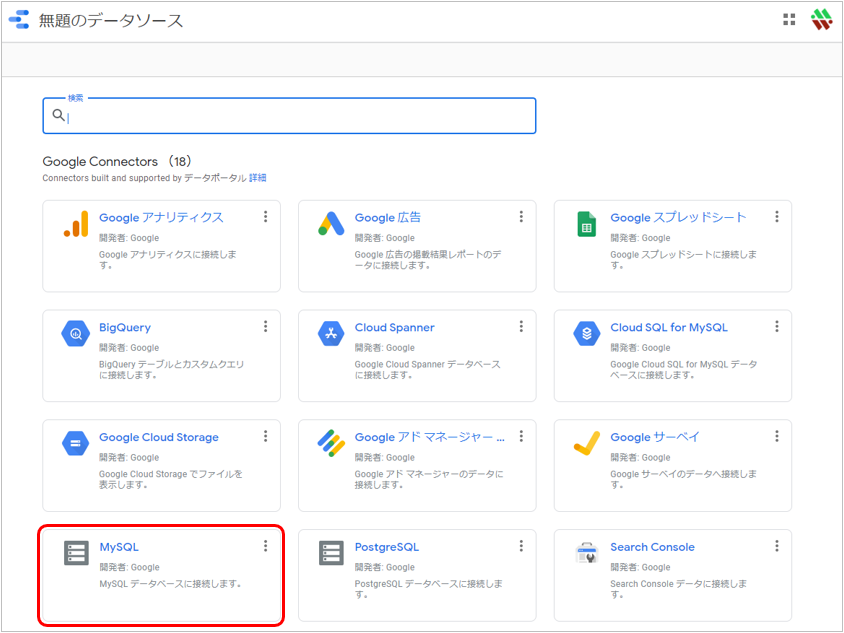Click the Google サーベイ checkmark icon

click(x=587, y=443)
